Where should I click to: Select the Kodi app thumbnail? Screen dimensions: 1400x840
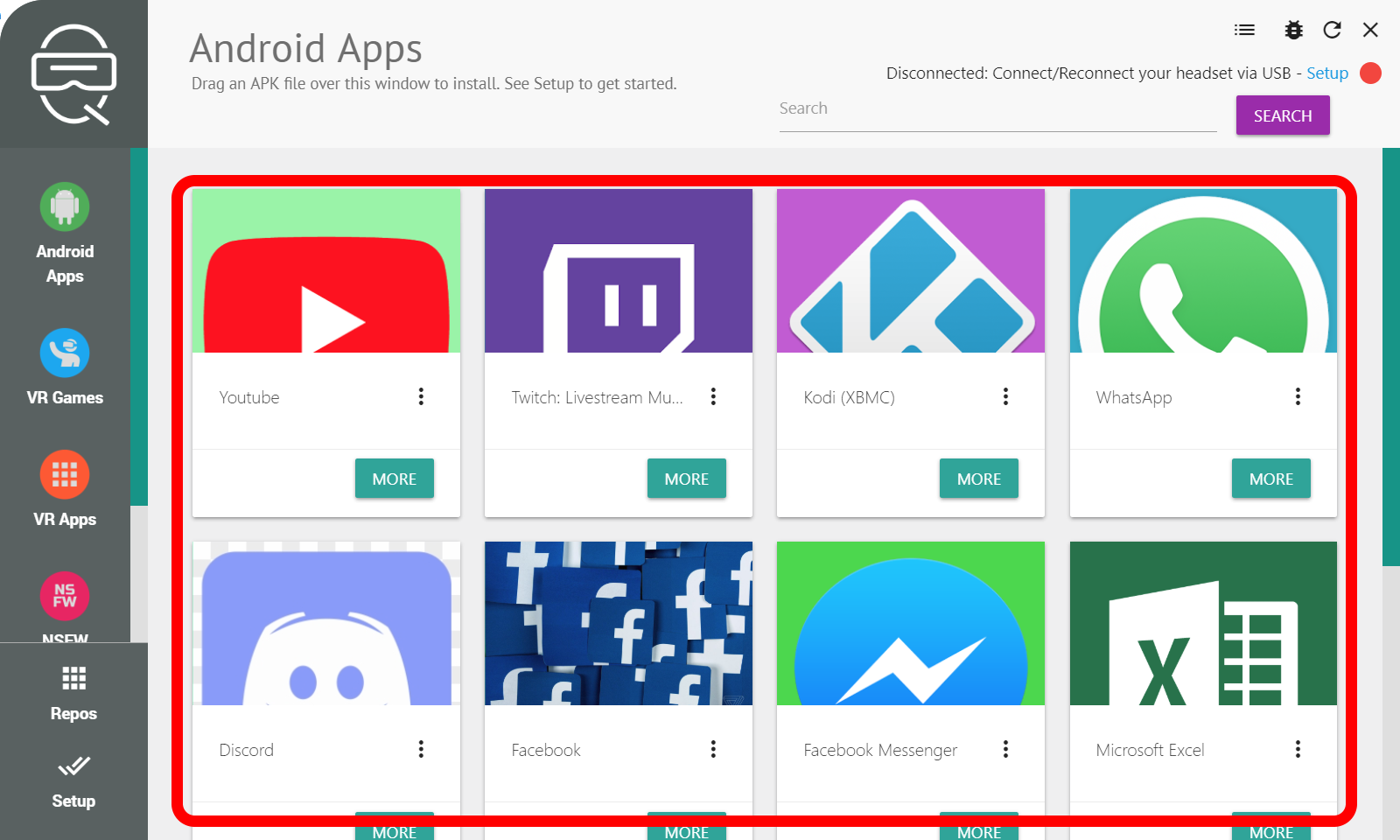tap(911, 271)
